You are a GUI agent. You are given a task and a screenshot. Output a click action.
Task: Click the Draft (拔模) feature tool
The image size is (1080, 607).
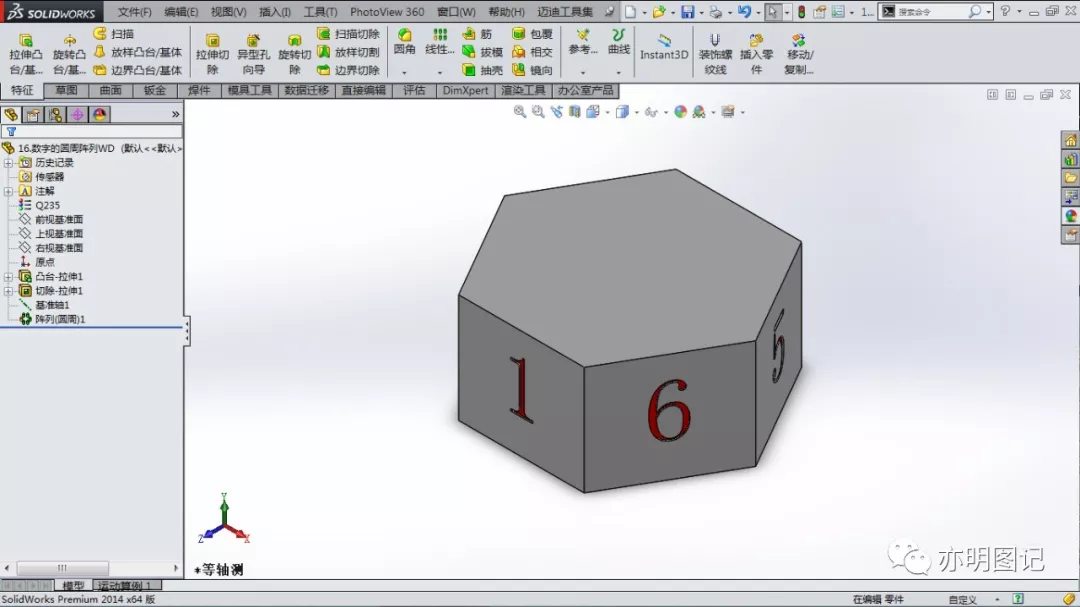click(x=481, y=52)
